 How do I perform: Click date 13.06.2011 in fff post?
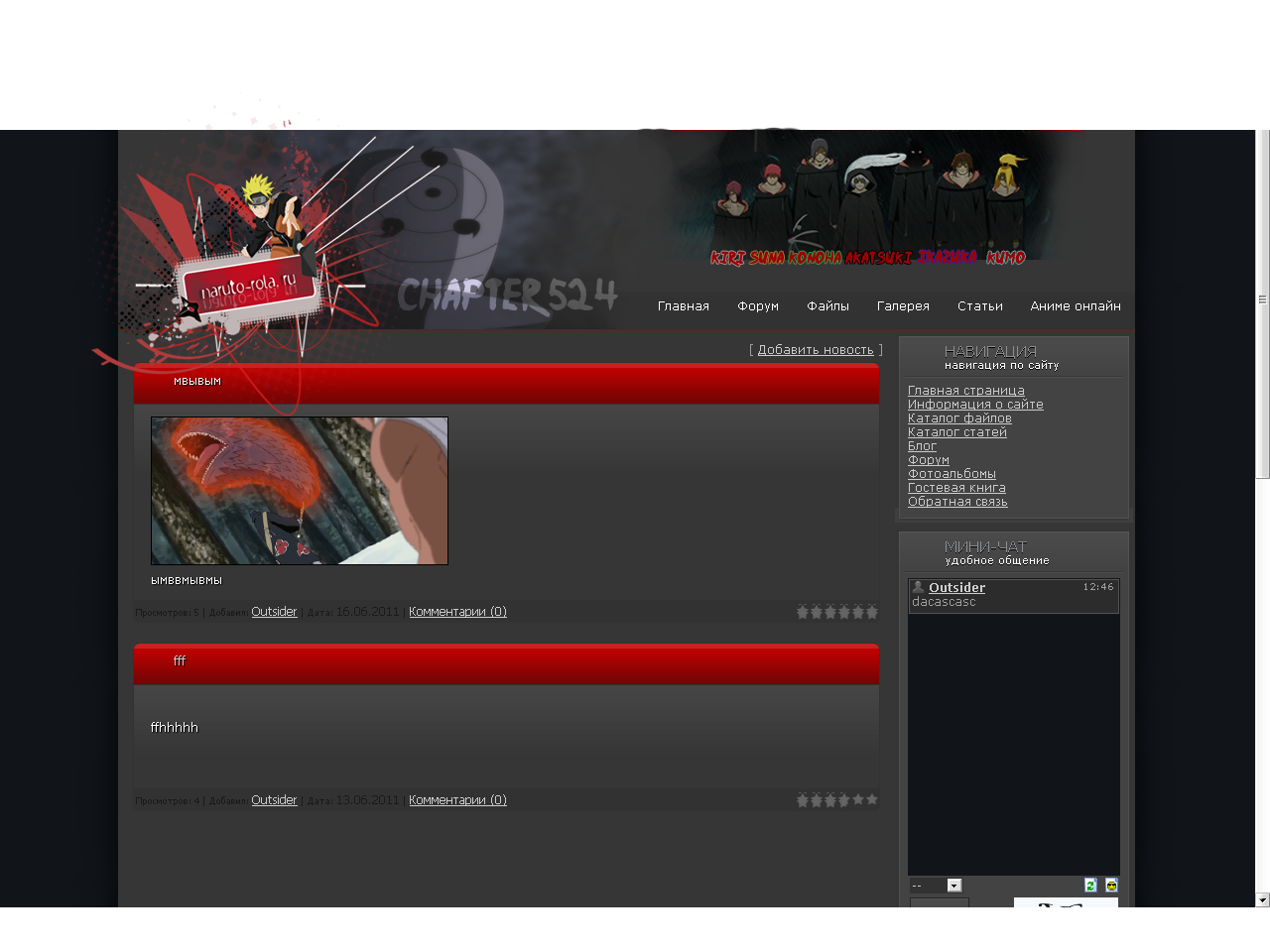click(367, 800)
